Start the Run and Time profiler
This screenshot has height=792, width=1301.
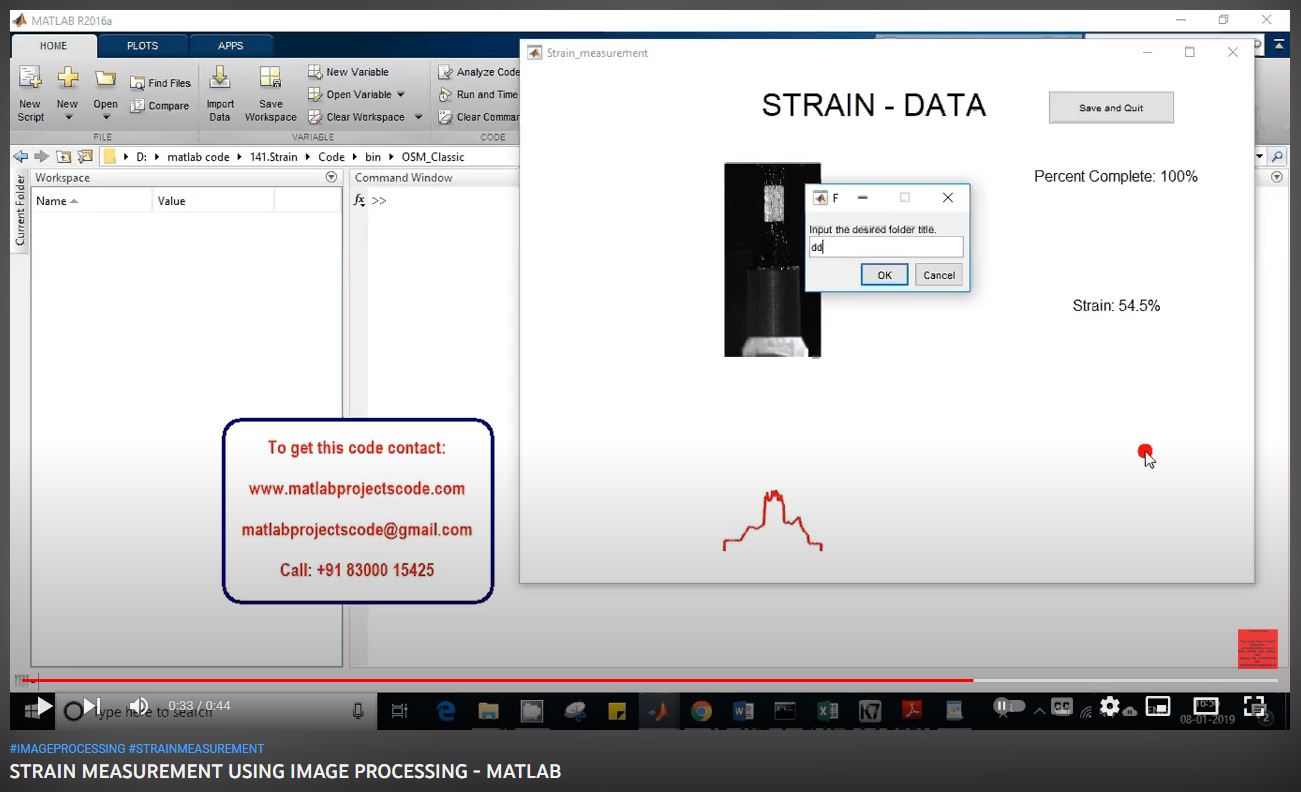coord(478,95)
